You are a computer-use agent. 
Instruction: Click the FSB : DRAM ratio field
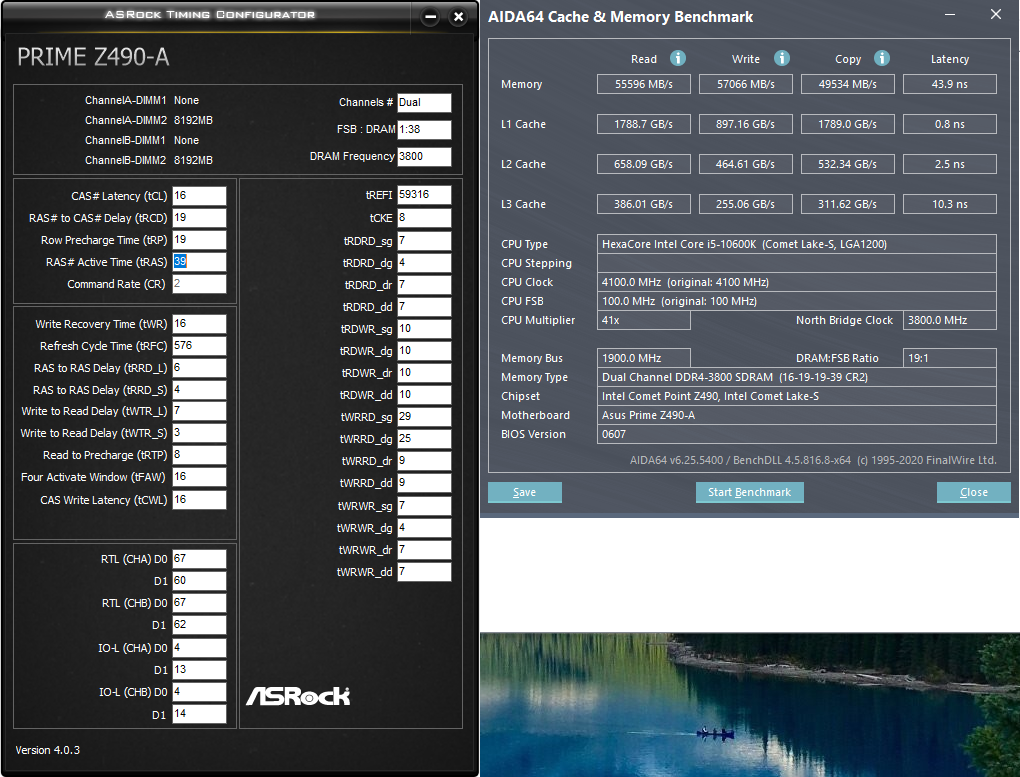pos(424,130)
